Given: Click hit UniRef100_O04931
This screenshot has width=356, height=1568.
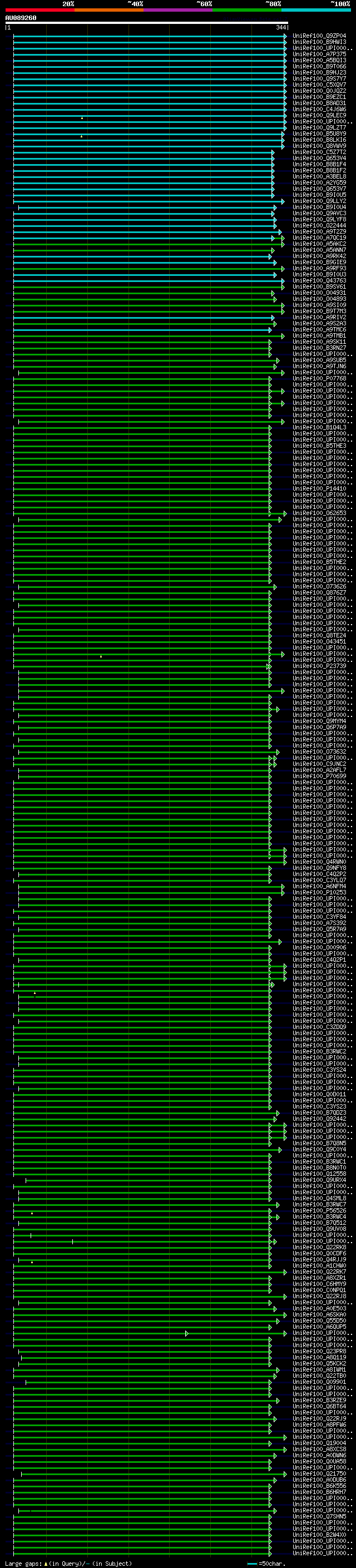Looking at the screenshot, I should tap(319, 293).
